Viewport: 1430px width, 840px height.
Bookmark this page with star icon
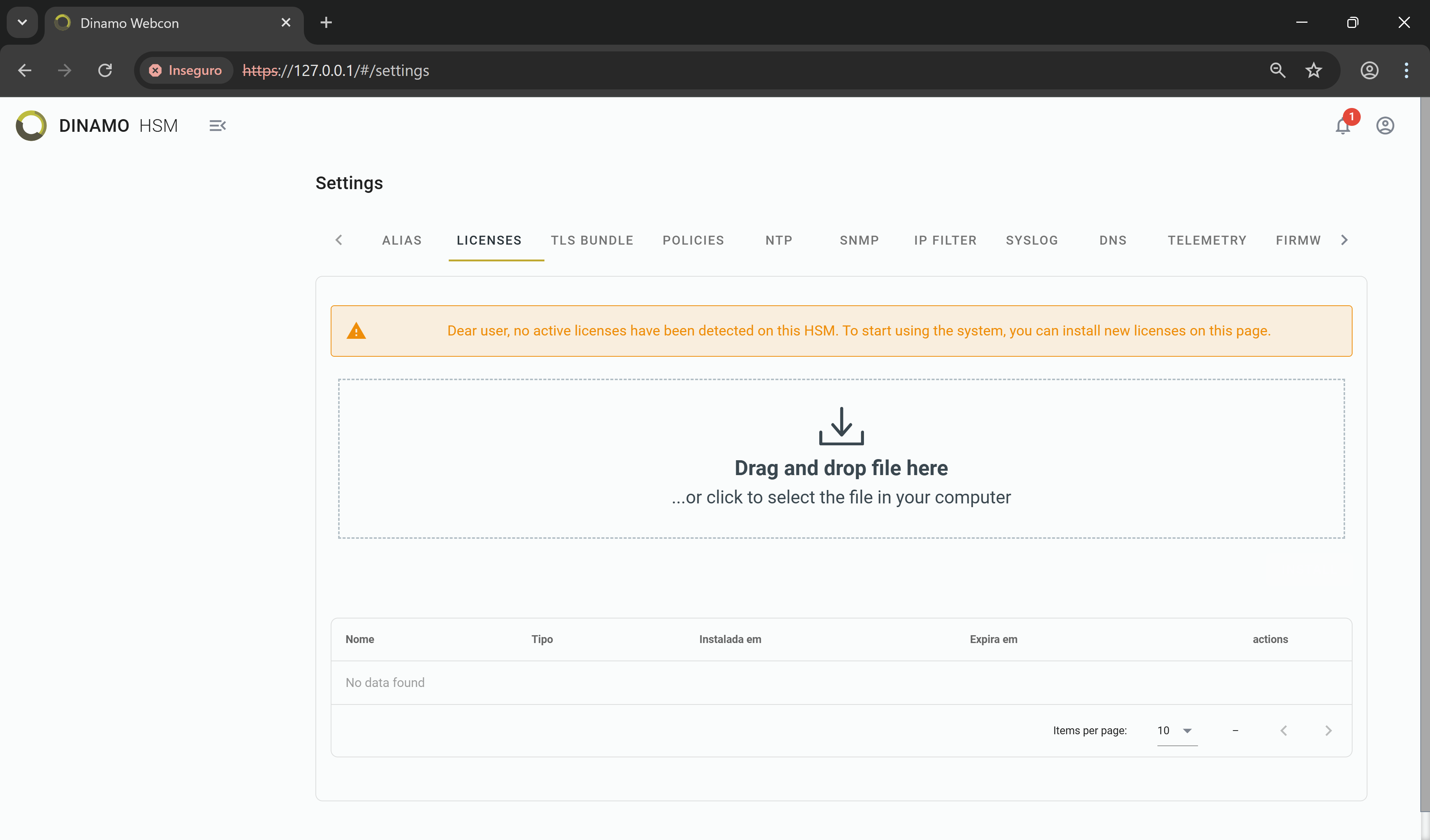coord(1313,70)
